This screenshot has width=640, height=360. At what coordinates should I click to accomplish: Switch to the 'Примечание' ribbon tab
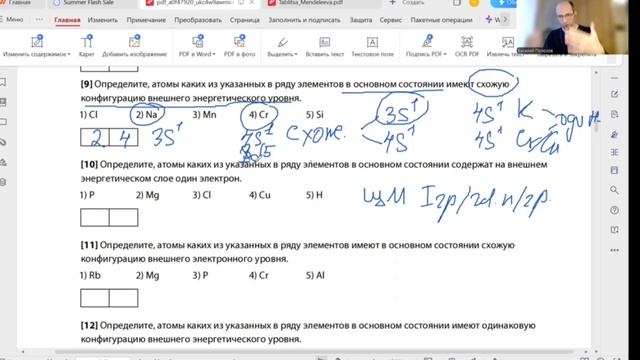coord(146,20)
